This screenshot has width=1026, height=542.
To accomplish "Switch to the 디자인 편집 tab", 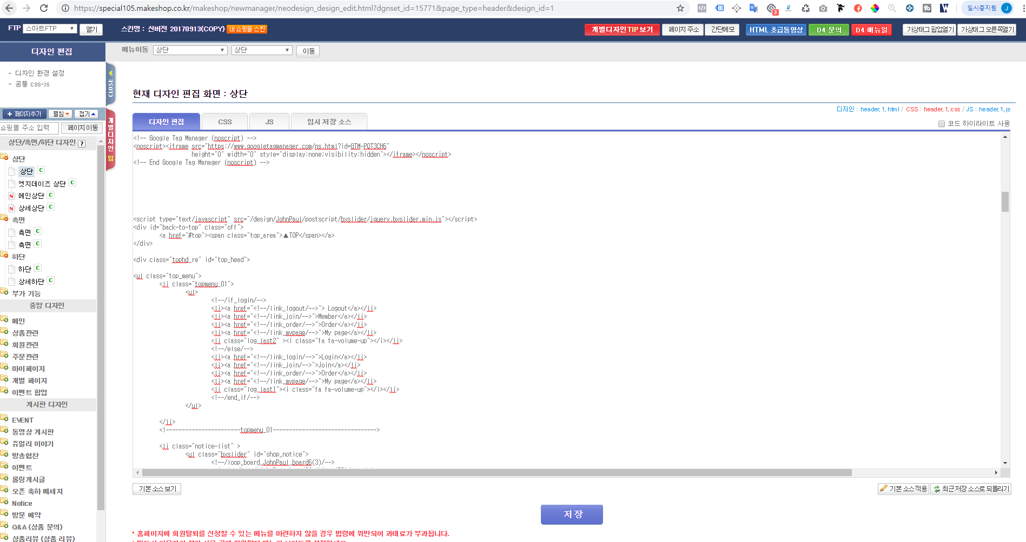I will tap(166, 122).
